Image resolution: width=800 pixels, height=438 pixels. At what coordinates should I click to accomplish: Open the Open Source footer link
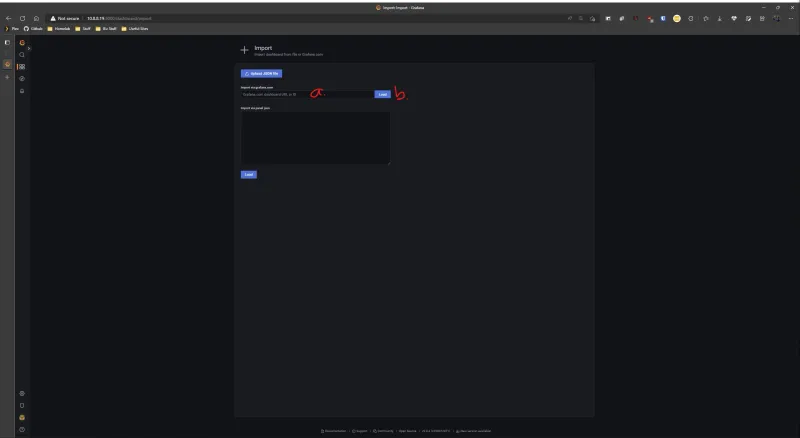pos(408,431)
